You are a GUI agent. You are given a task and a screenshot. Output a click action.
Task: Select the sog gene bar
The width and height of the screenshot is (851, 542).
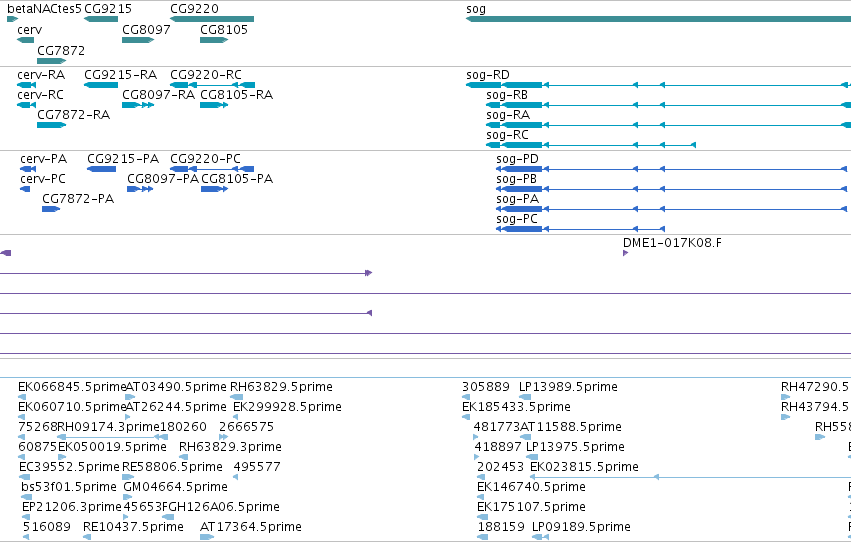click(x=658, y=20)
